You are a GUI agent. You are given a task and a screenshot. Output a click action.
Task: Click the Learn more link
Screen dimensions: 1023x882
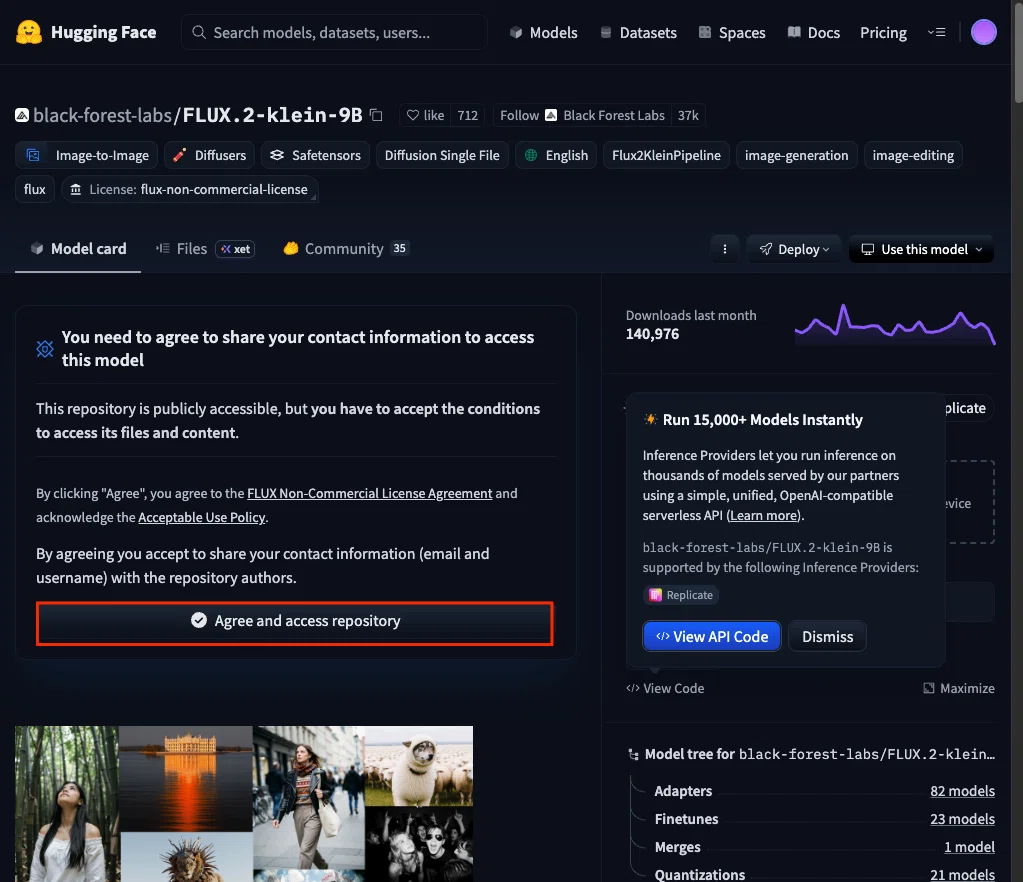[x=764, y=515]
